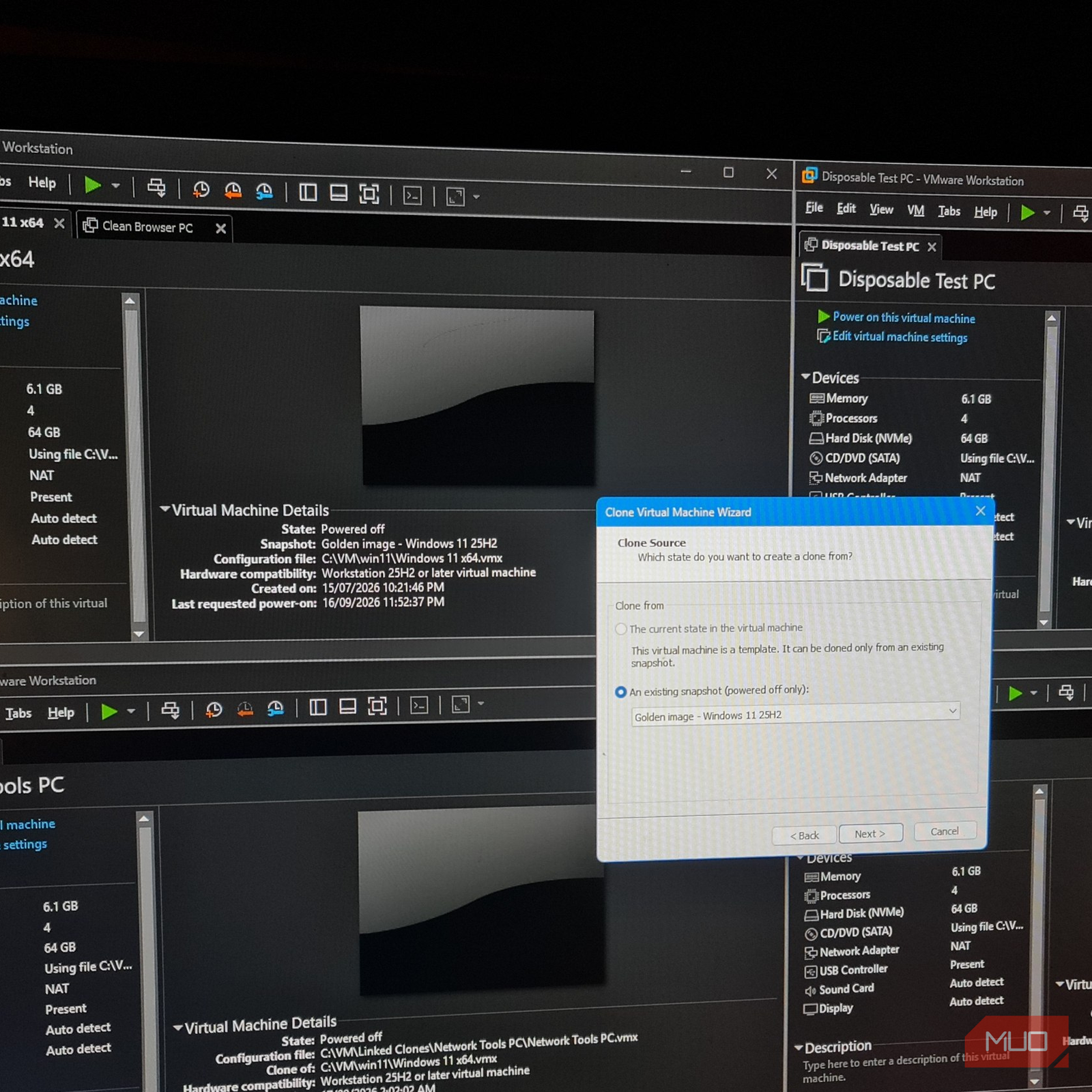Click Send Ctrl+Alt+Del icon in top-left Workstation toolbar
1092x1092 pixels.
pyautogui.click(x=156, y=188)
